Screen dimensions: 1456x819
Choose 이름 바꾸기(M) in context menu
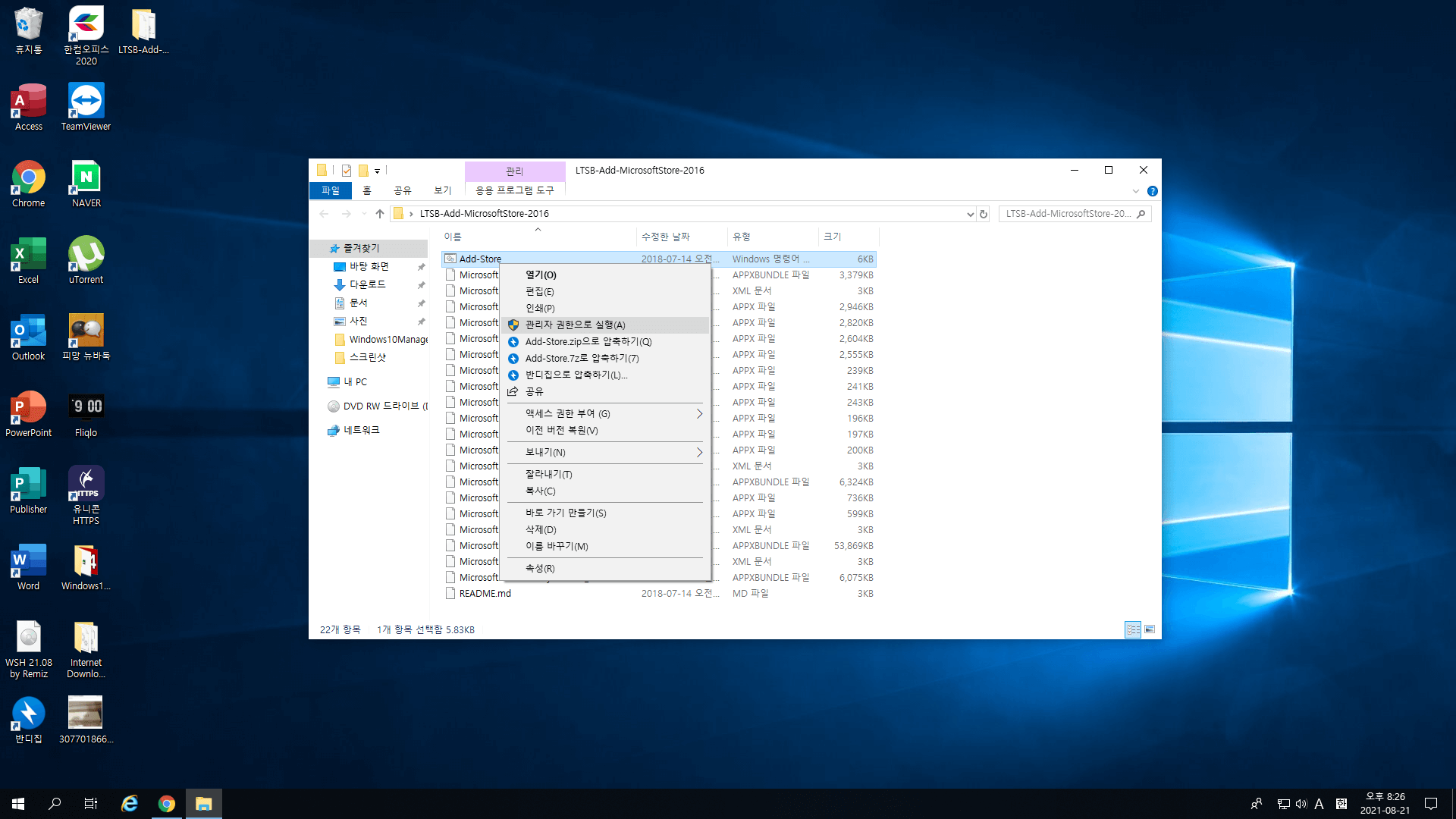click(x=606, y=546)
